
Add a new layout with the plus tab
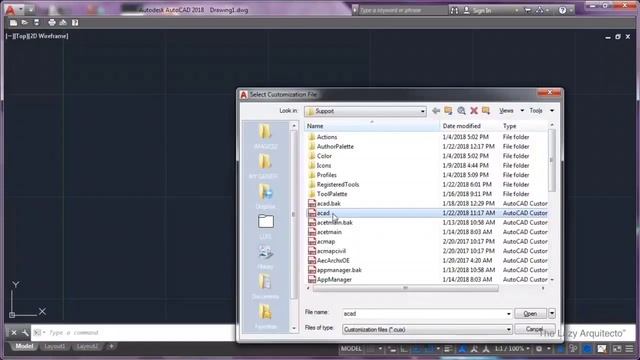click(111, 347)
